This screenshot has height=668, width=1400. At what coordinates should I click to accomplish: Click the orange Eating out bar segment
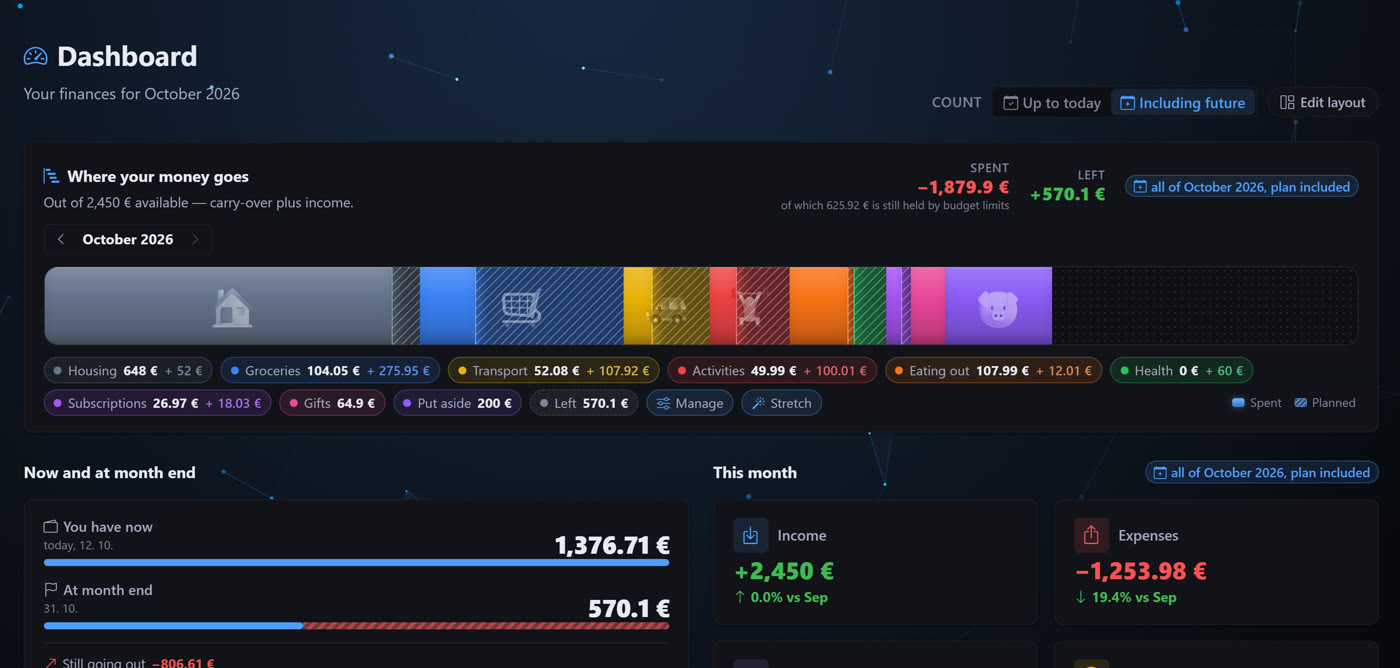click(819, 306)
